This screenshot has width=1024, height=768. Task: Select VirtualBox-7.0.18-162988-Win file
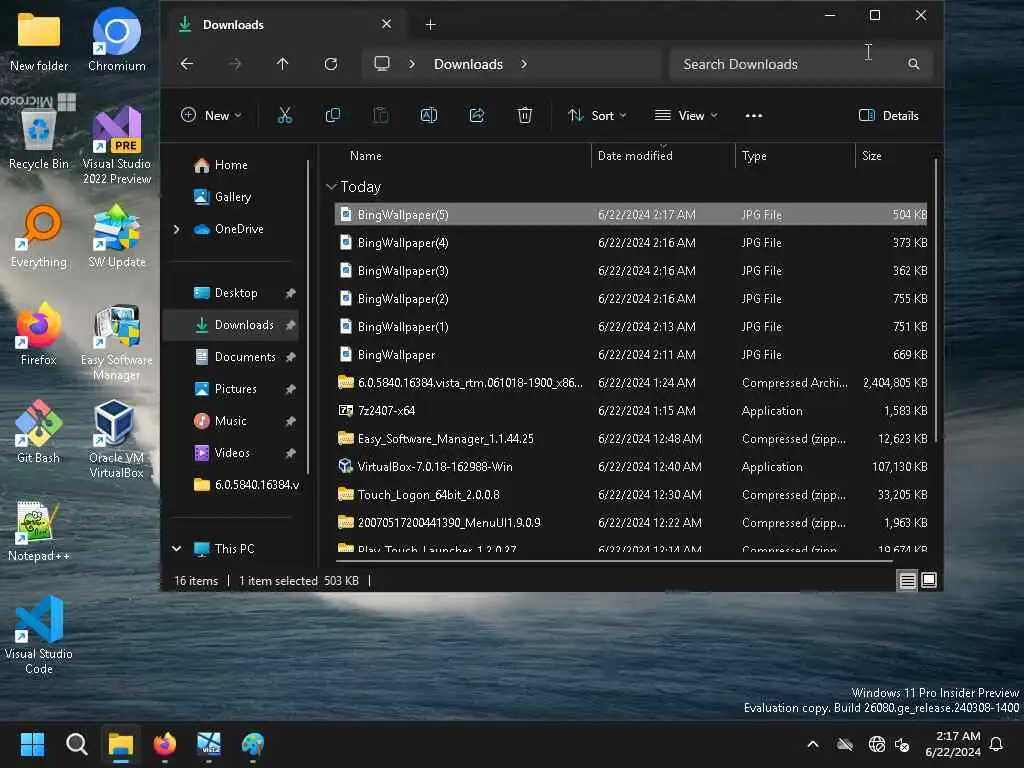630,467
